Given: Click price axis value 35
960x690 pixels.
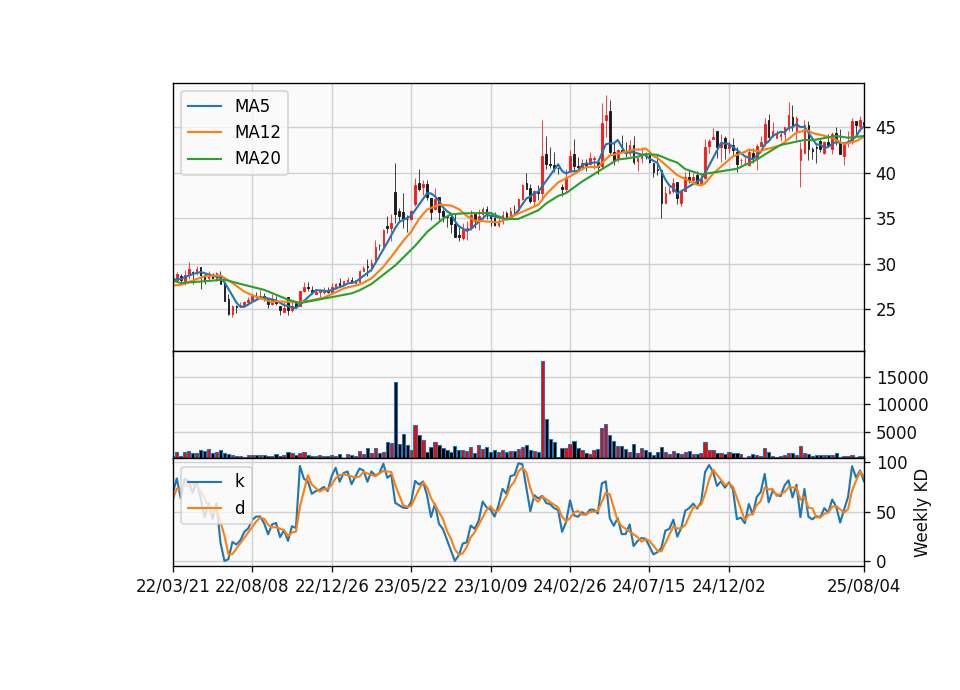Looking at the screenshot, I should tap(886, 219).
